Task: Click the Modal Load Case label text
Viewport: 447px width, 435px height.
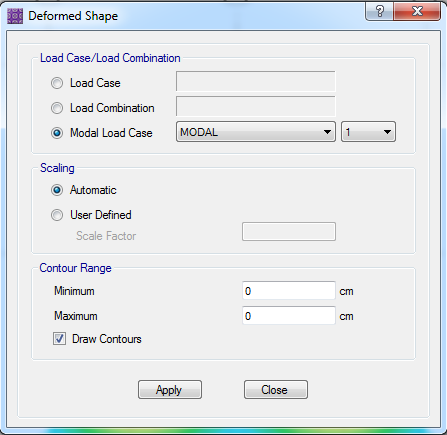Action: pyautogui.click(x=111, y=133)
